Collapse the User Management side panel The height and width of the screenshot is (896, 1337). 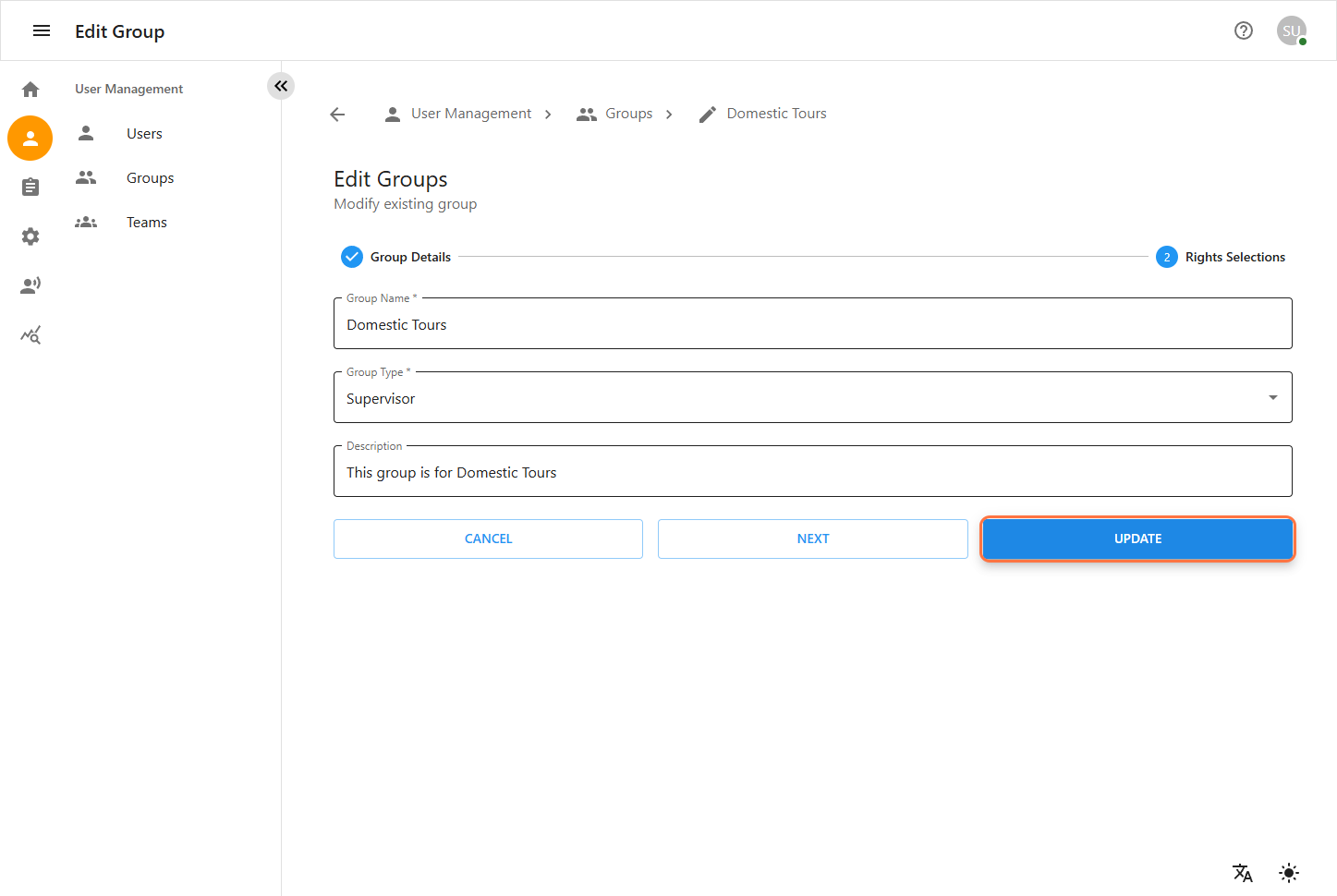[x=281, y=86]
